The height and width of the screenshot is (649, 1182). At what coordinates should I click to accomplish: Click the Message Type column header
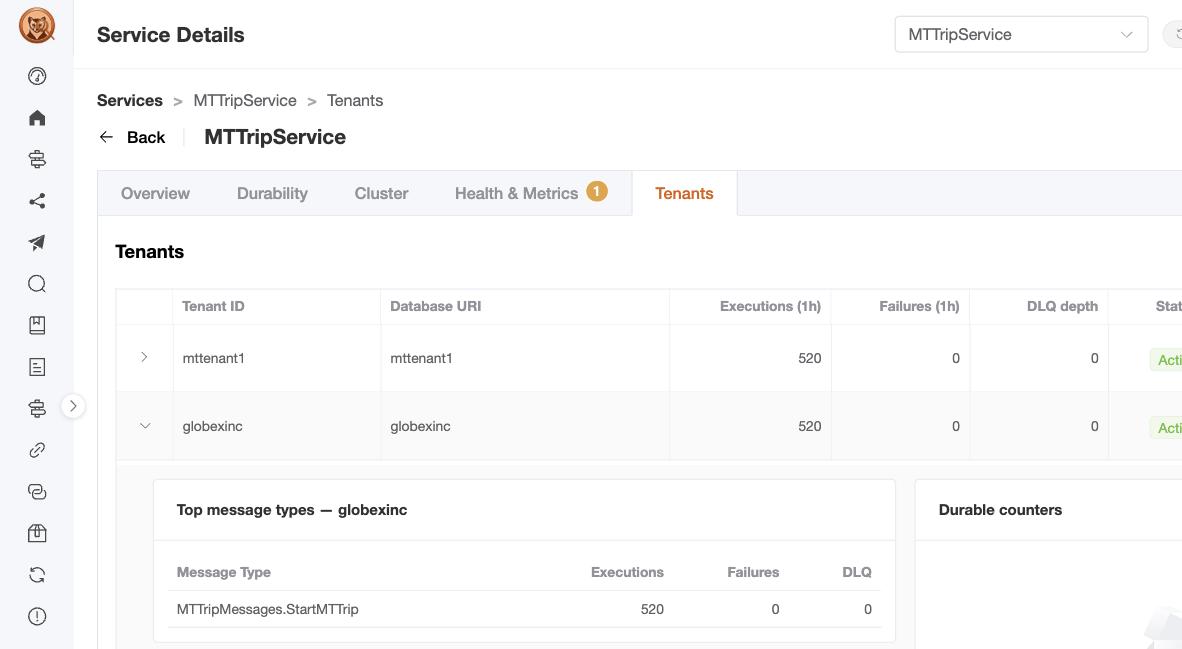pyautogui.click(x=224, y=572)
